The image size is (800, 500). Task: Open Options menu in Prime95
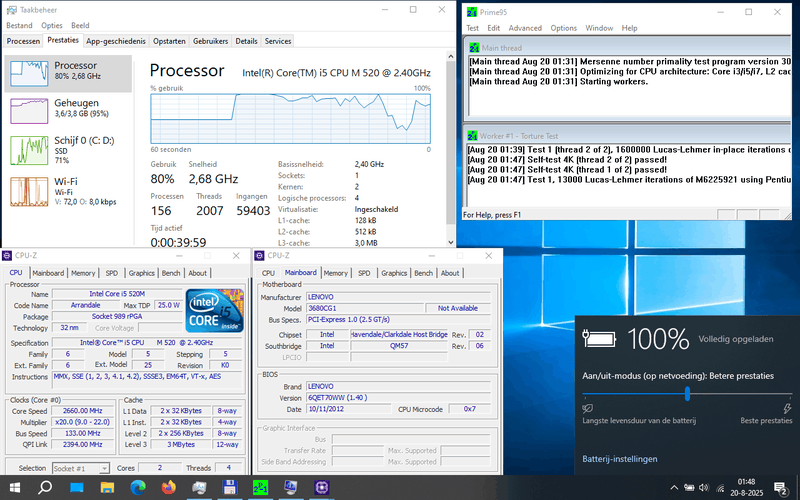[x=563, y=28]
